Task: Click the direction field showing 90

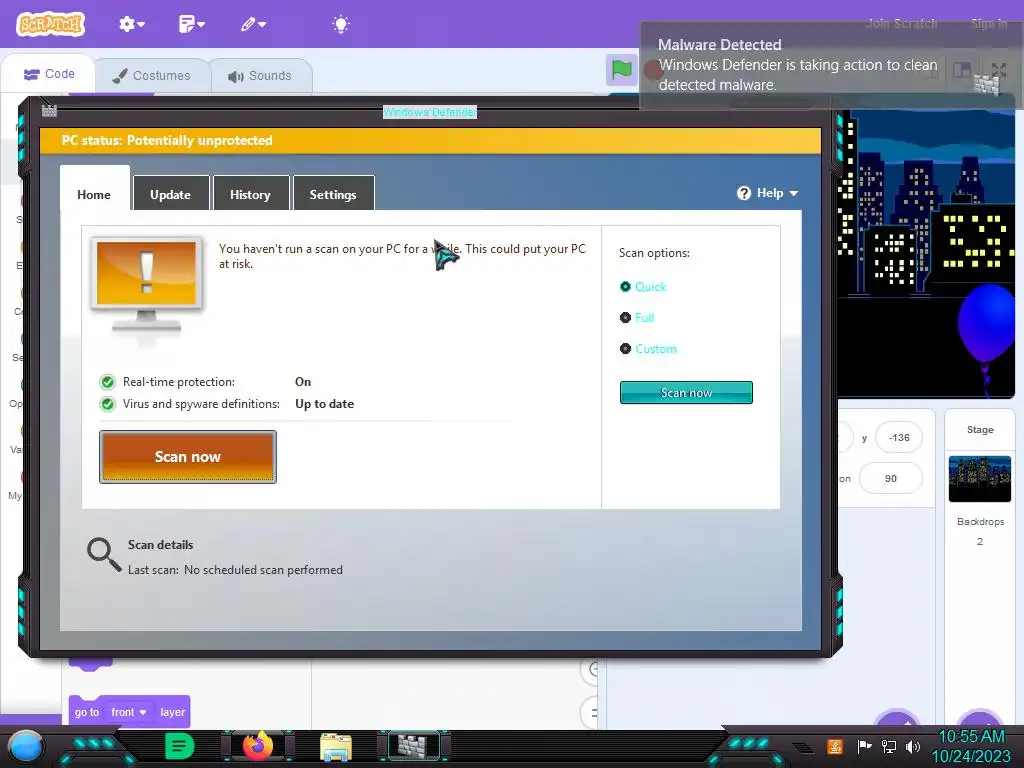Action: click(891, 479)
